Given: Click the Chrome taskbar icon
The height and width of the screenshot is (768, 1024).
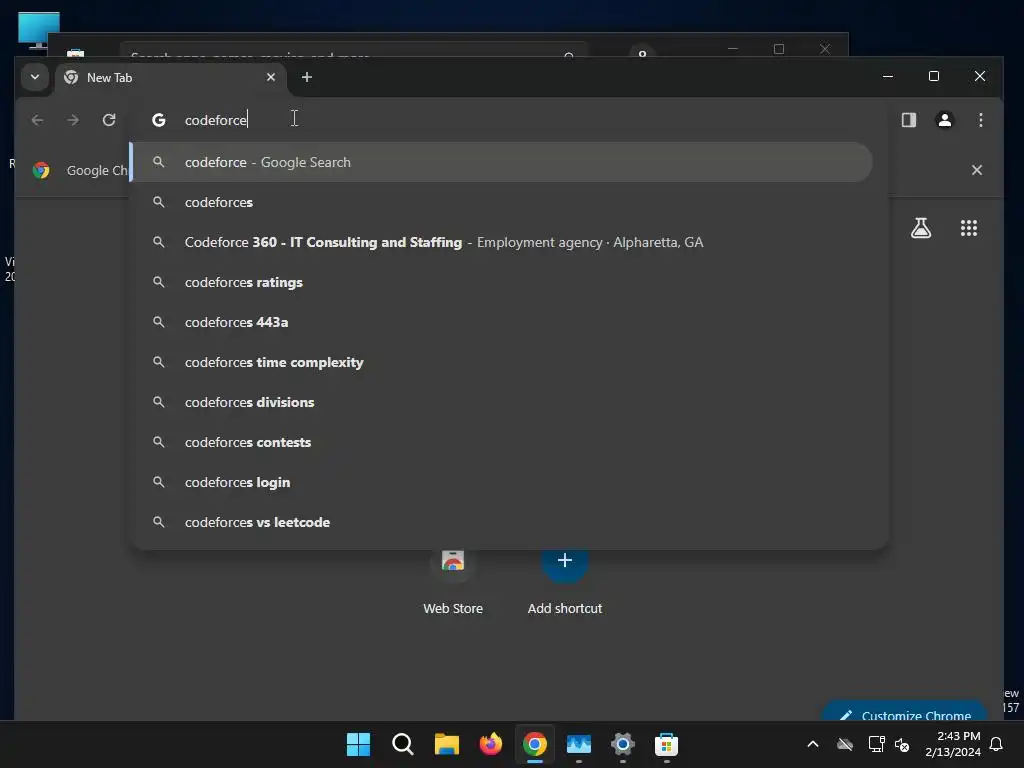Looking at the screenshot, I should tap(534, 744).
